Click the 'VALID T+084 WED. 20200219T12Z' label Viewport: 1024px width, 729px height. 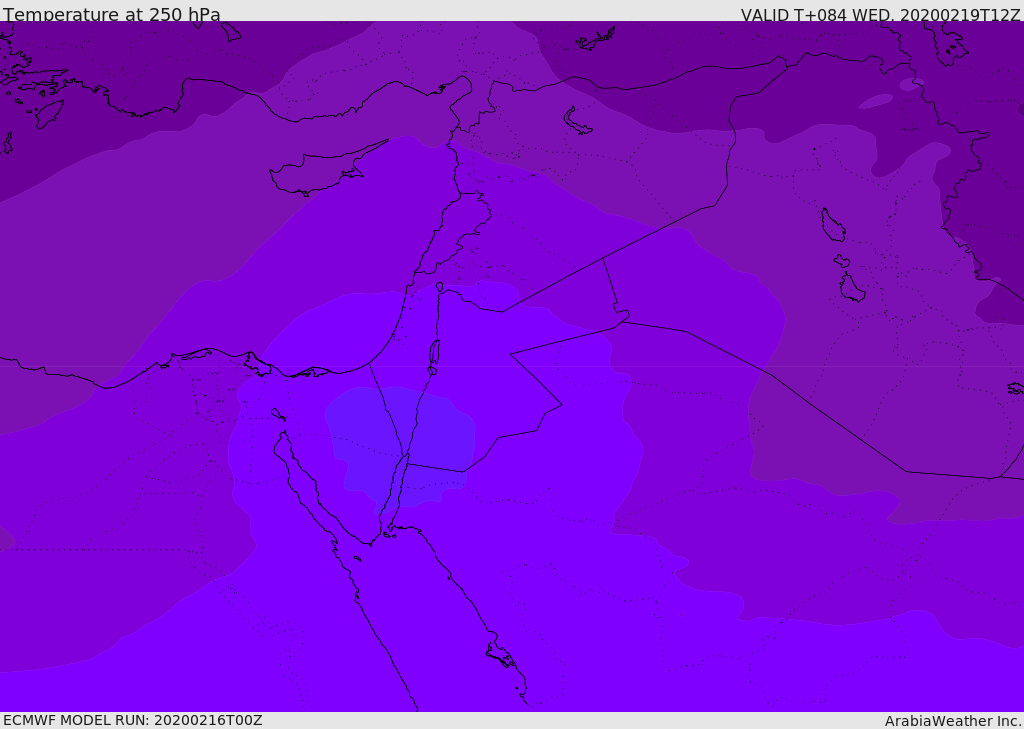point(880,15)
